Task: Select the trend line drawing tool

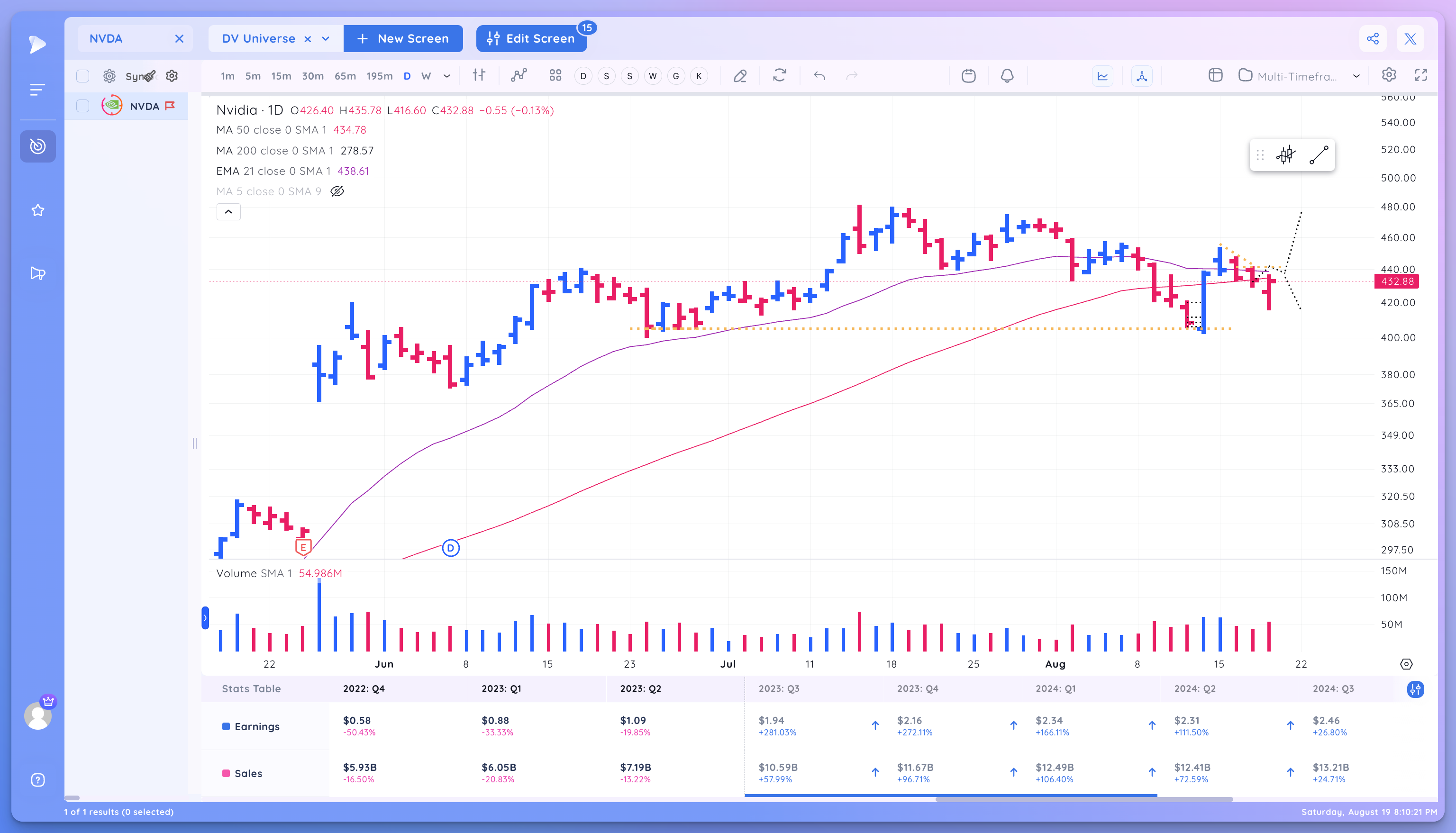Action: (1319, 155)
